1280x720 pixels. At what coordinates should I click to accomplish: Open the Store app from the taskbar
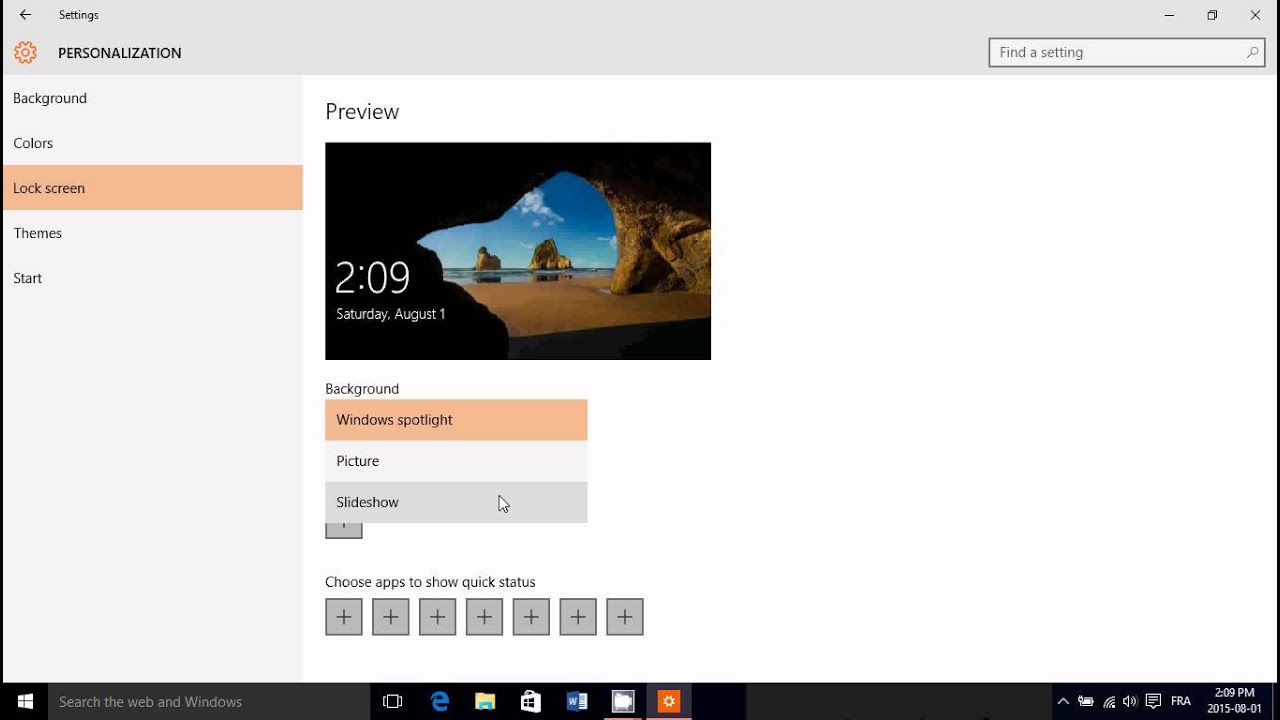pos(531,702)
